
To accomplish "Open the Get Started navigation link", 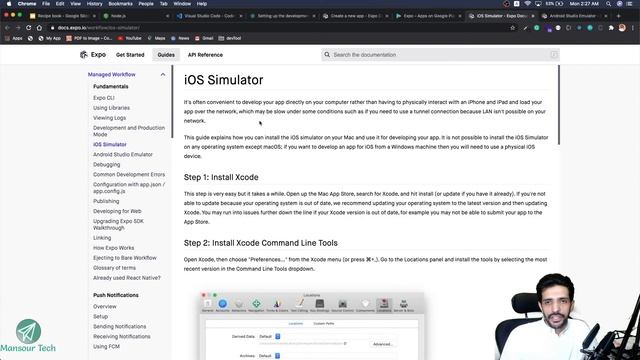I will [x=130, y=55].
